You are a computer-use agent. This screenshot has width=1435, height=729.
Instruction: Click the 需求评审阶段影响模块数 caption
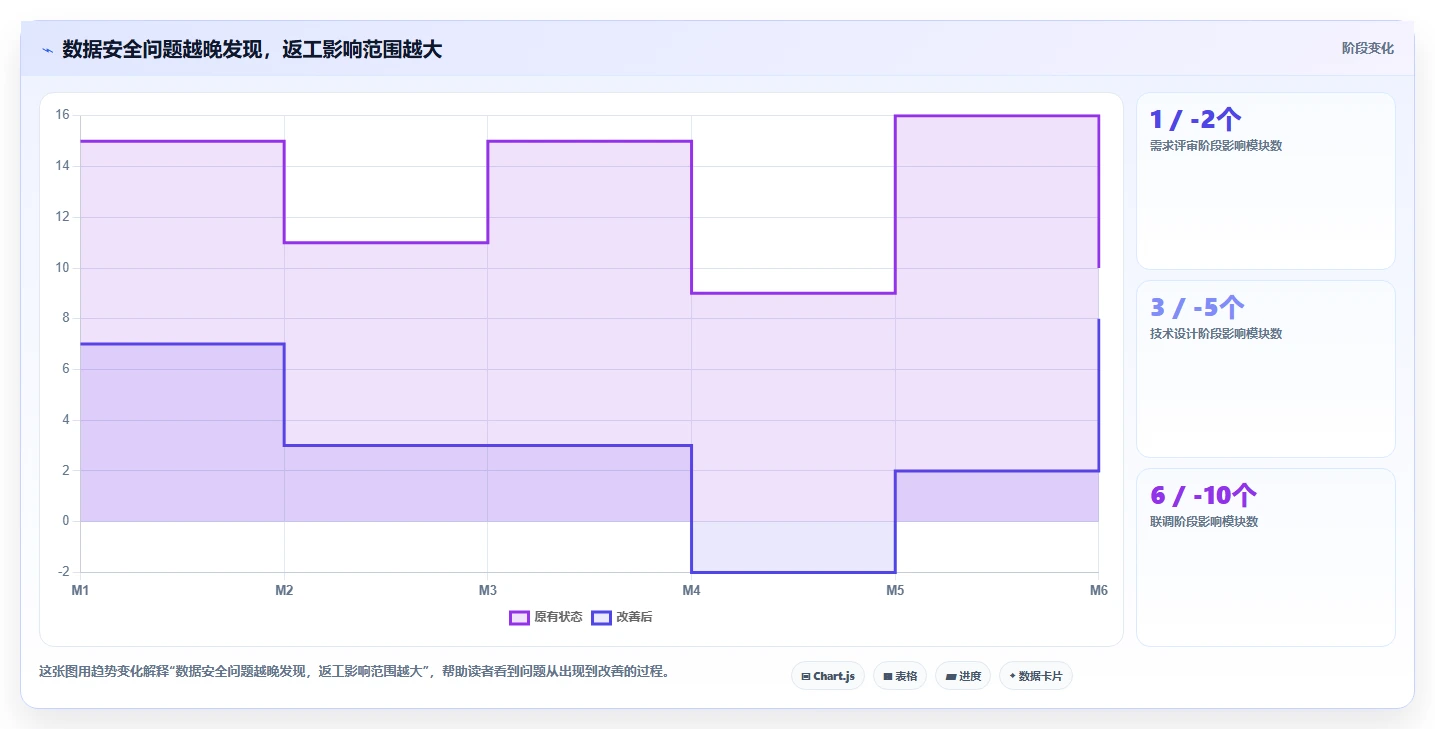[x=1216, y=145]
